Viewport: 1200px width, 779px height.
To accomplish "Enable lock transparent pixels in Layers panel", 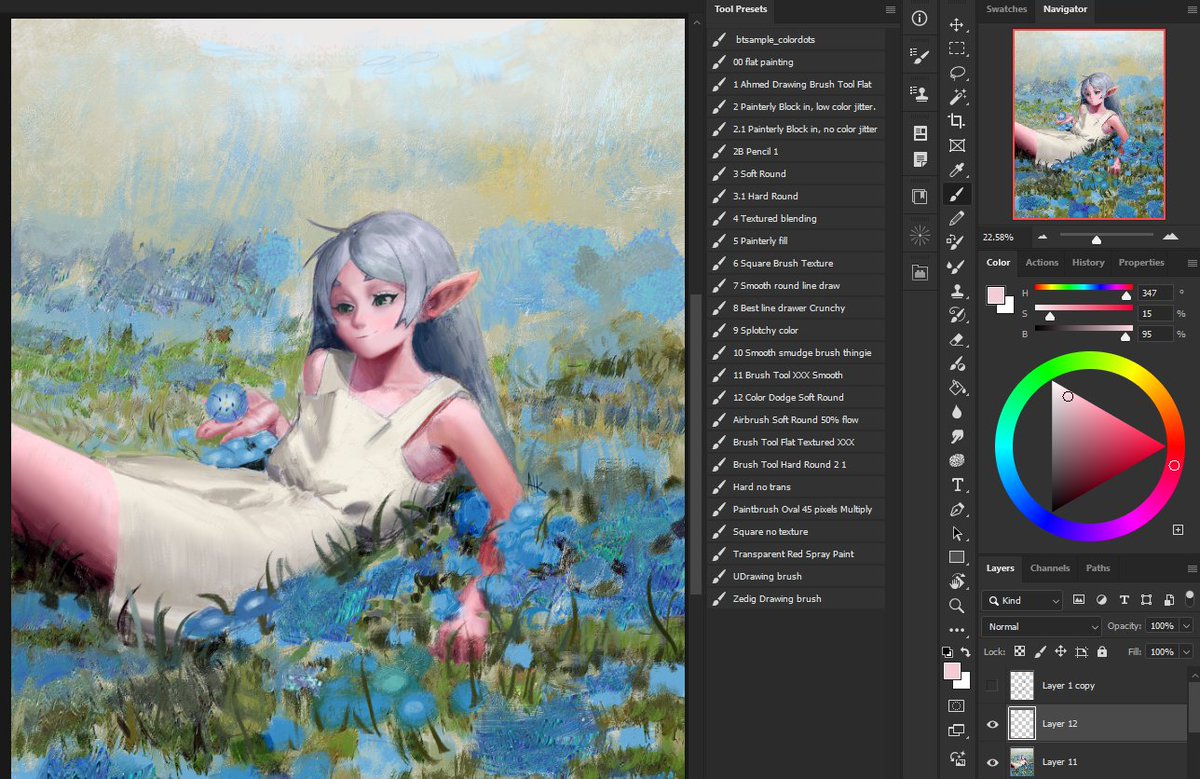I will coord(1019,651).
